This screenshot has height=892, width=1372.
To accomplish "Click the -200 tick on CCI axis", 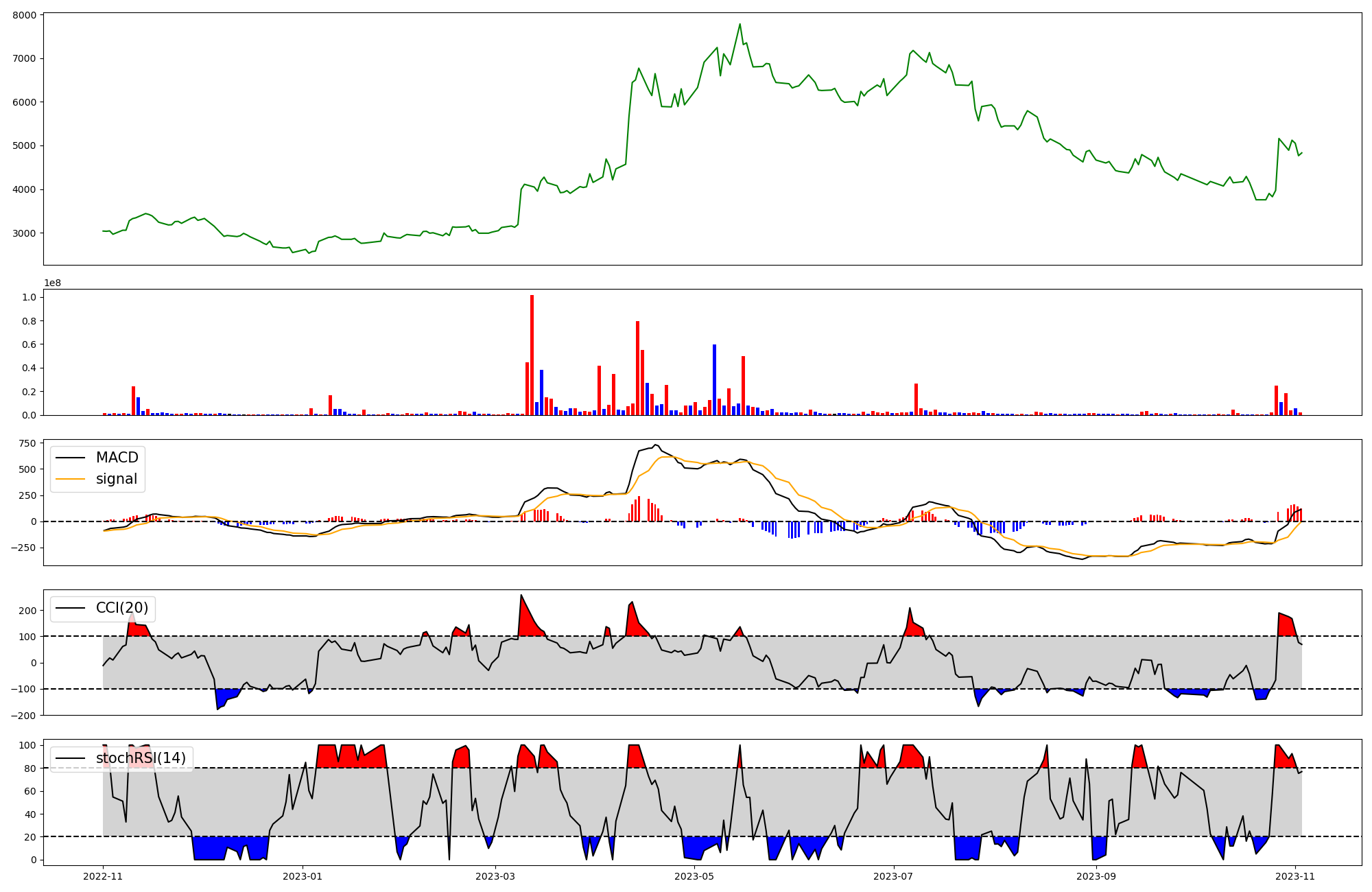I will click(25, 715).
